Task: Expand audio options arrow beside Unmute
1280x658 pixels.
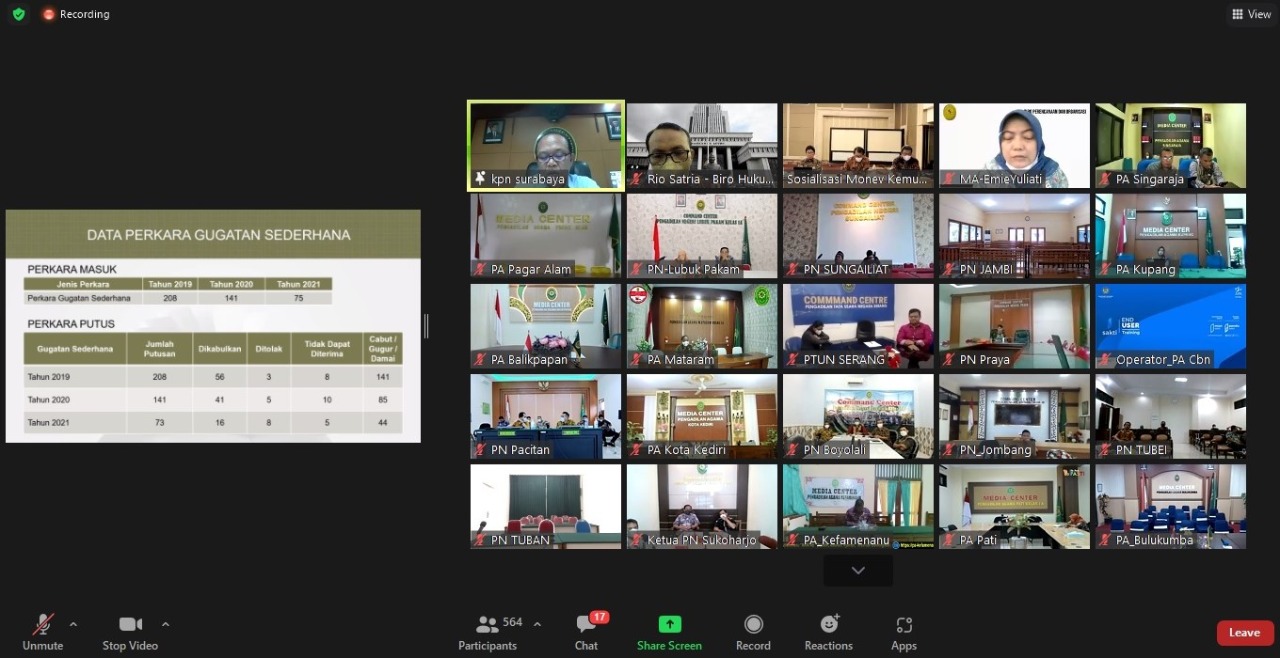Action: tap(73, 624)
